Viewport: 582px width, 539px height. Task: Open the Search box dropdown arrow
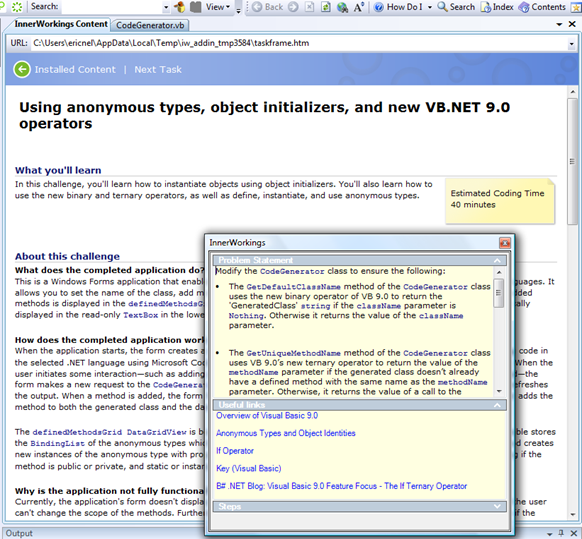(x=166, y=7)
